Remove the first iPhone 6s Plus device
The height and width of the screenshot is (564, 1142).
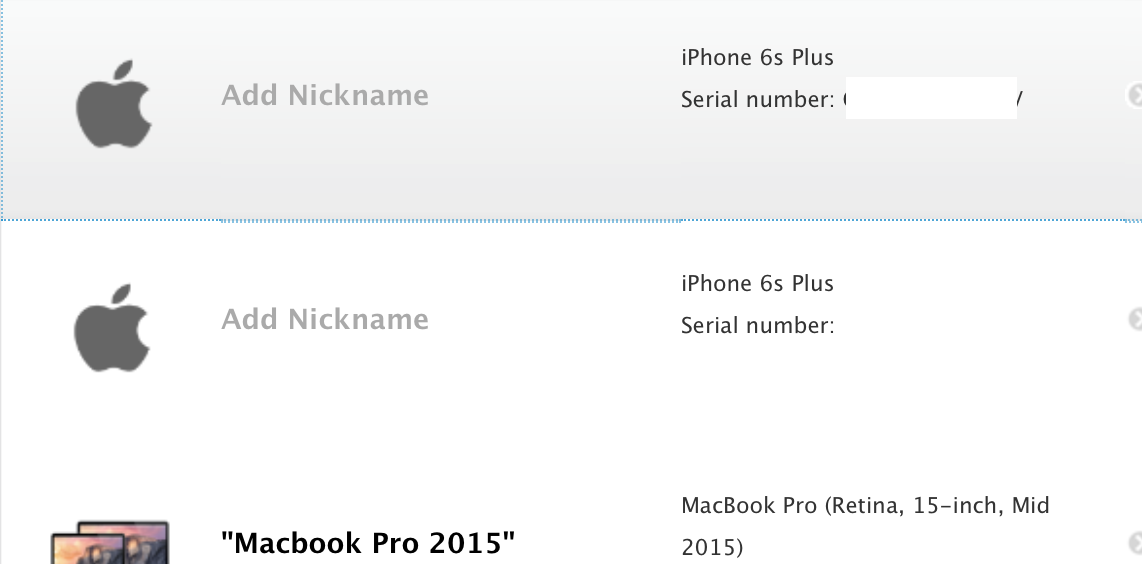pyautogui.click(x=1134, y=95)
